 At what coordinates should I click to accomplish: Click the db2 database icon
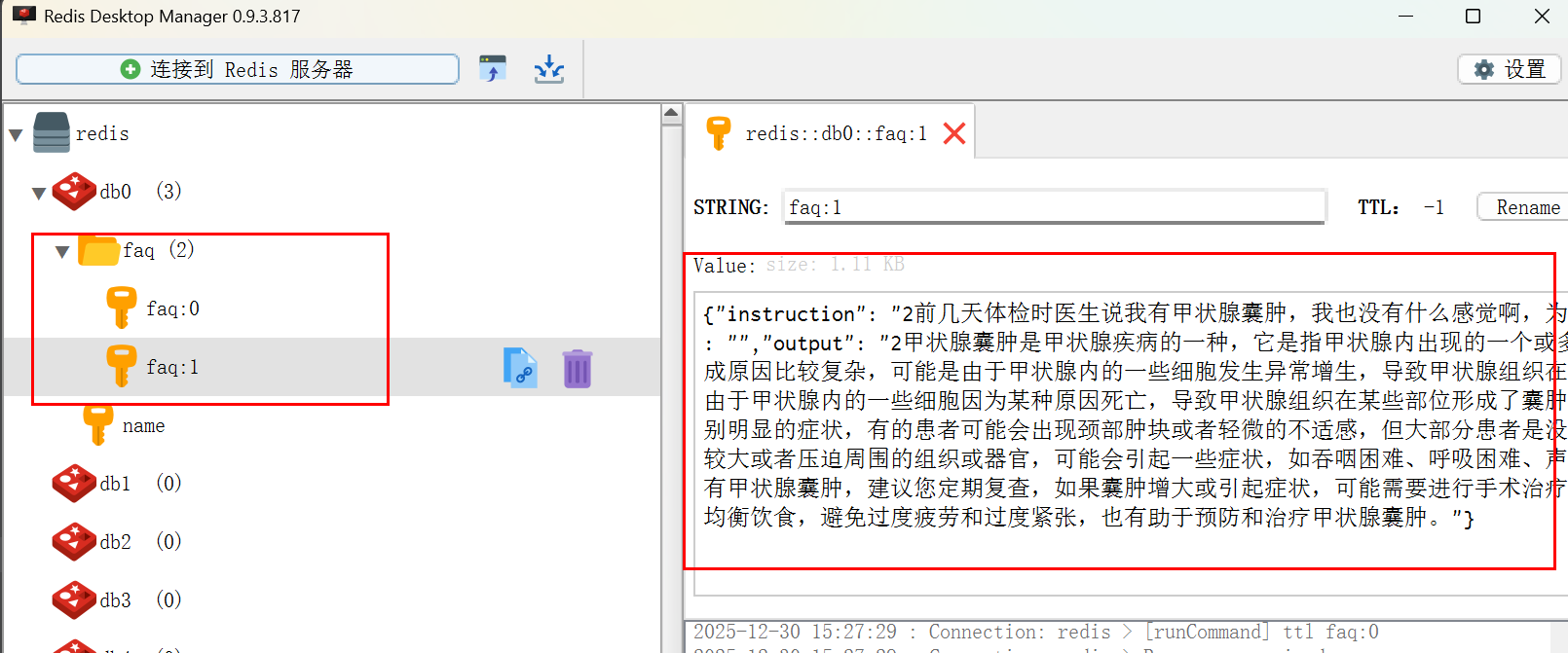coord(74,542)
